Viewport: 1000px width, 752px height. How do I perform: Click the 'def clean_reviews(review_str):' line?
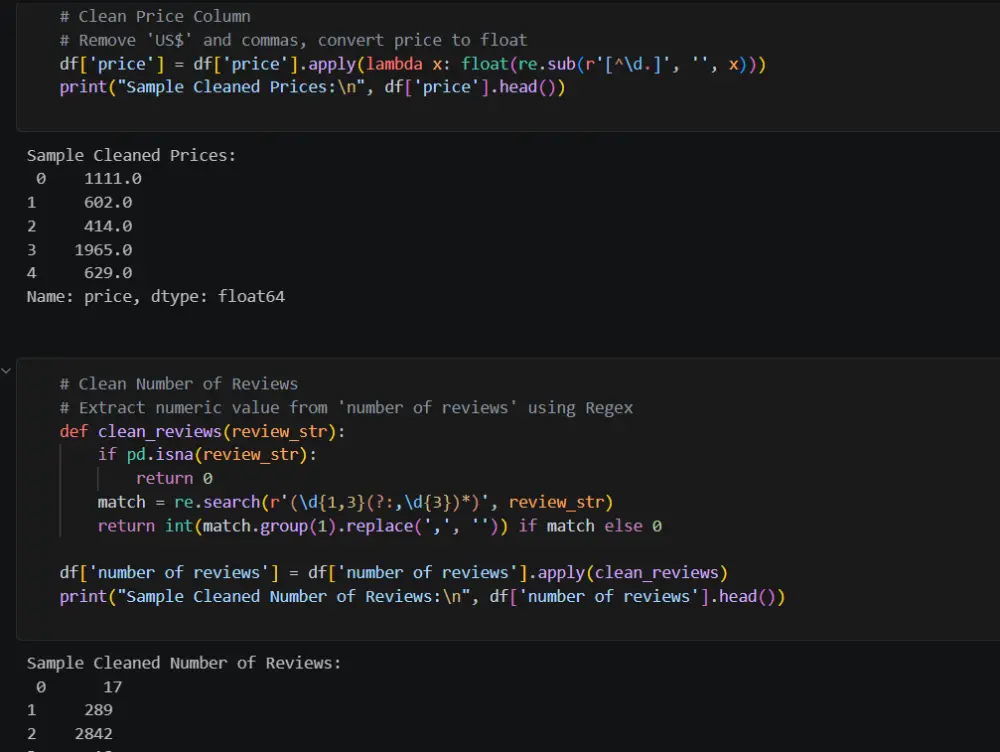coord(202,432)
